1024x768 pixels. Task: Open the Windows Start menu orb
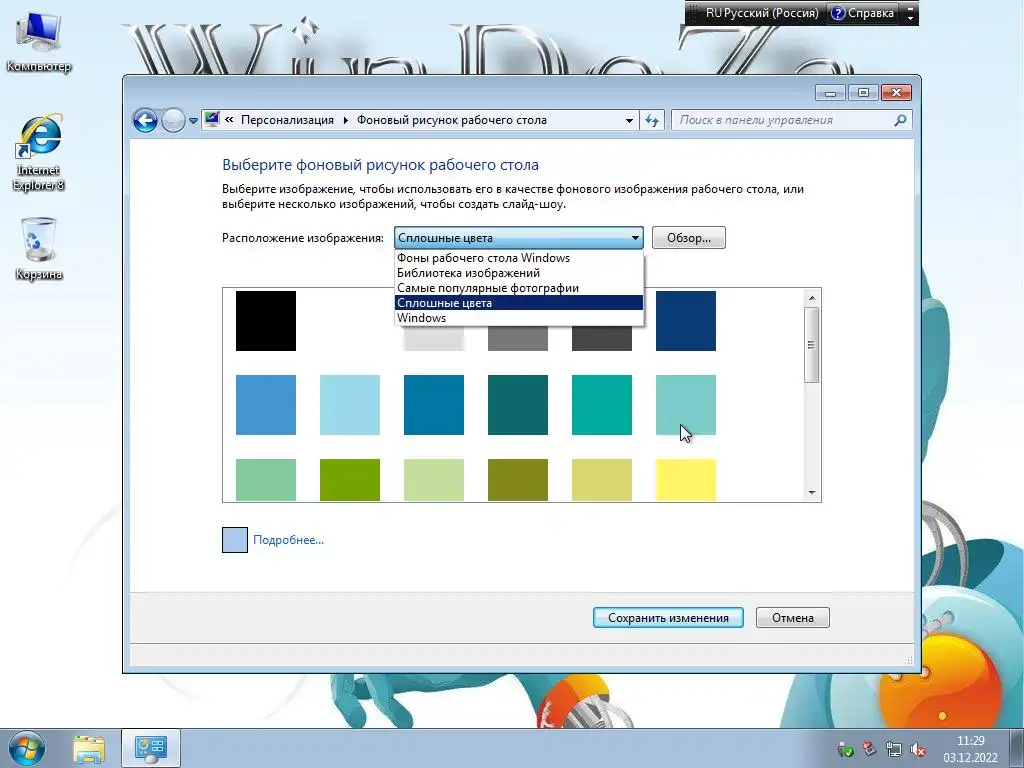click(x=26, y=748)
